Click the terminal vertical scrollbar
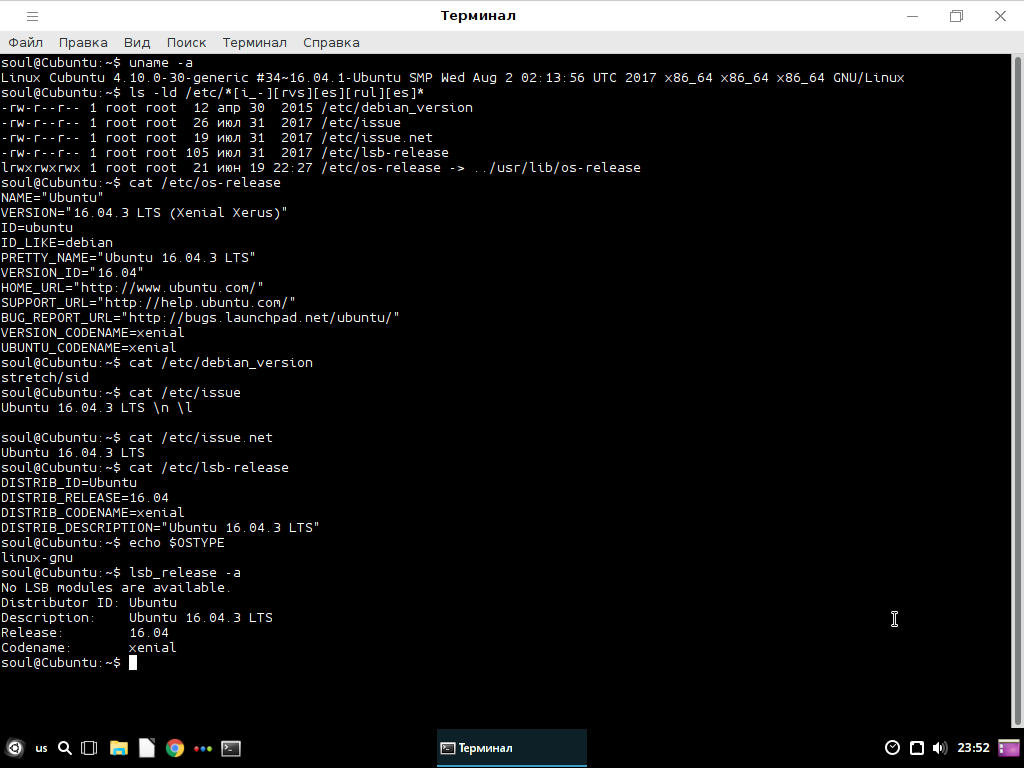This screenshot has height=768, width=1024. [x=1017, y=391]
